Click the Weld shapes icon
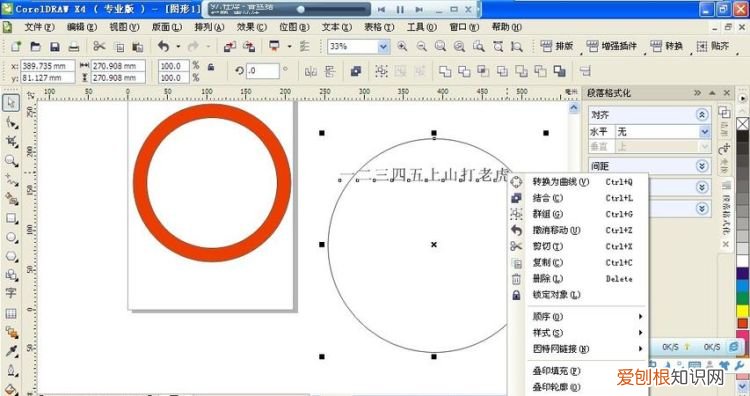The width and height of the screenshot is (750, 396). pos(445,72)
